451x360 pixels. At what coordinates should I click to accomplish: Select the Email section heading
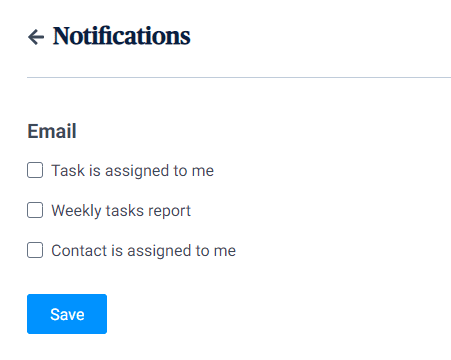tap(52, 131)
